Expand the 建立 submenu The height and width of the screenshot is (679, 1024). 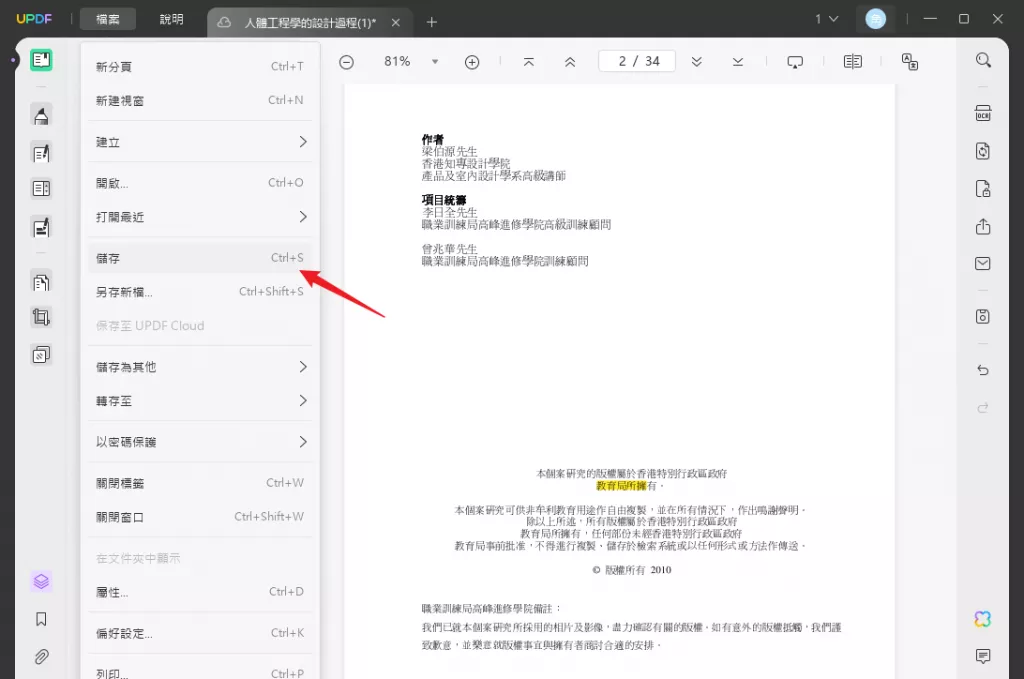[x=200, y=142]
